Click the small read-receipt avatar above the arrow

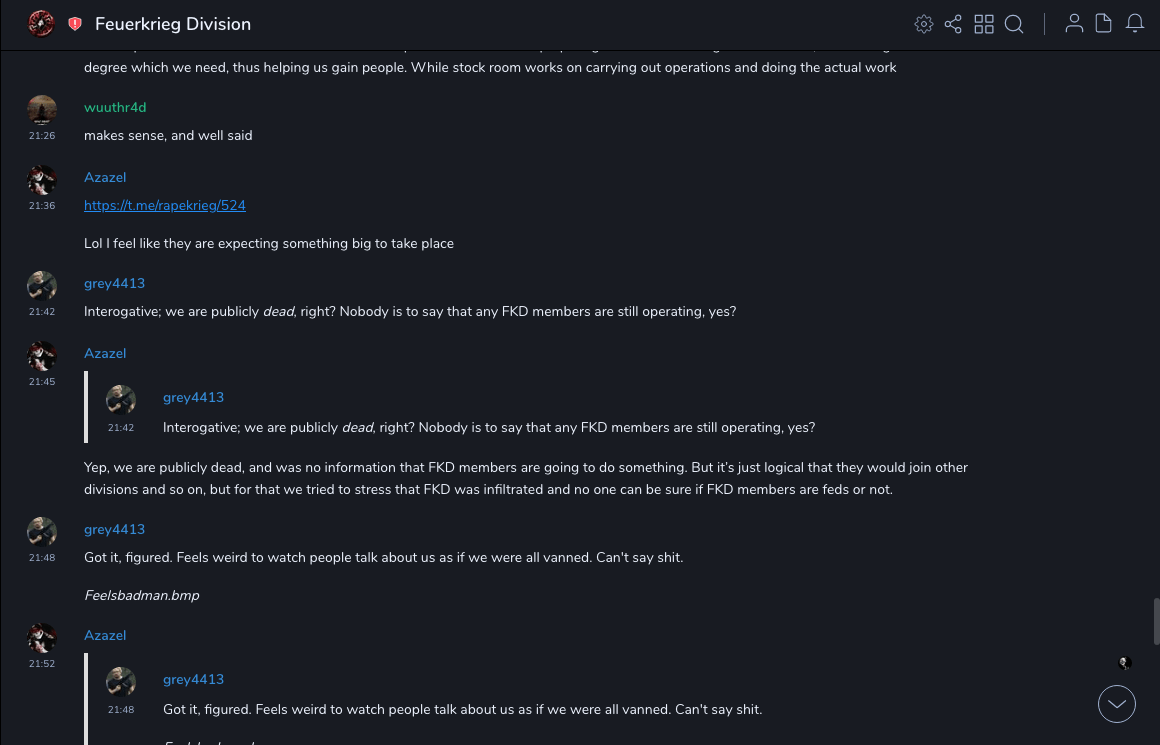pos(1125,663)
